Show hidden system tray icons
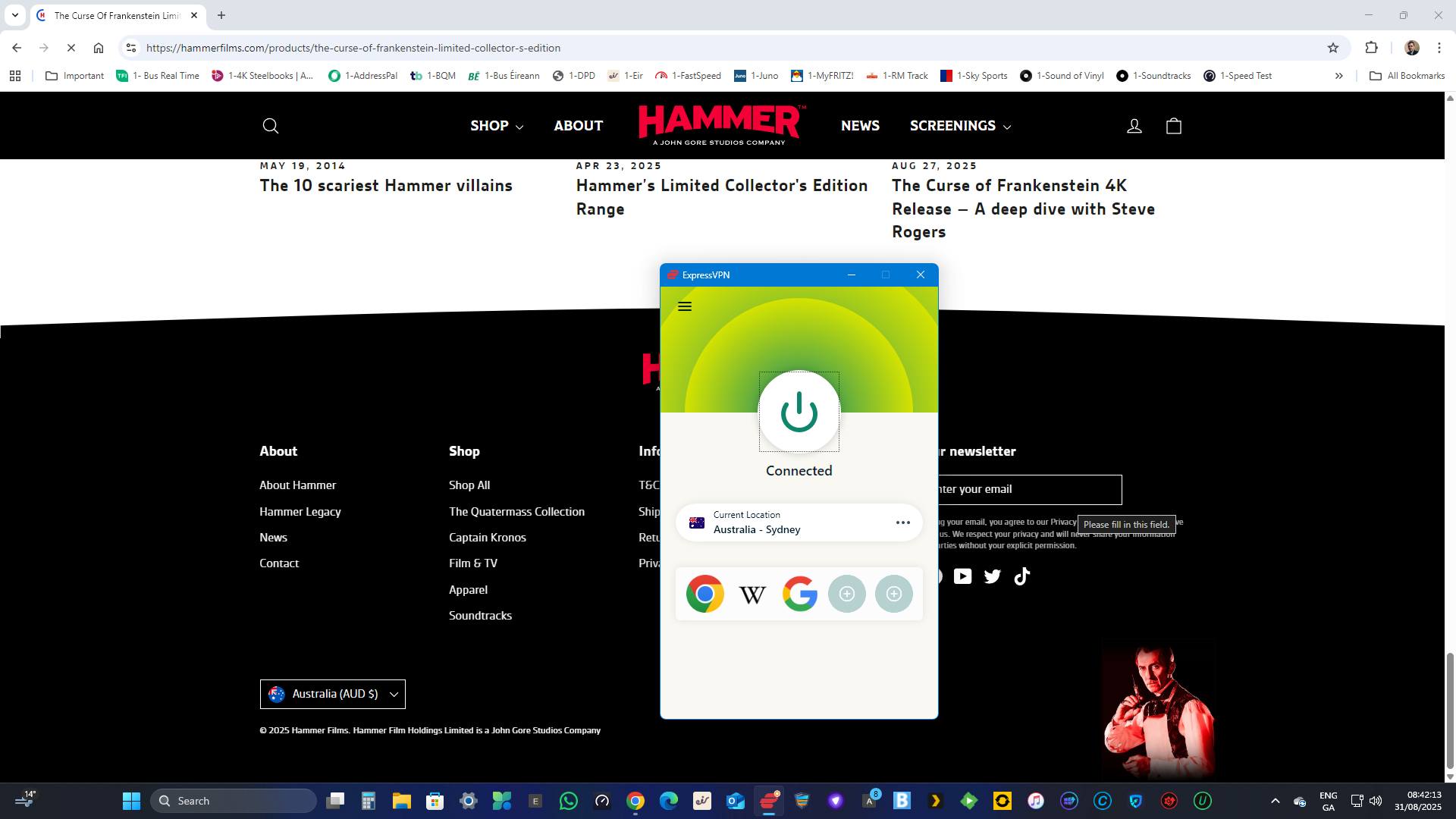 coord(1275,801)
